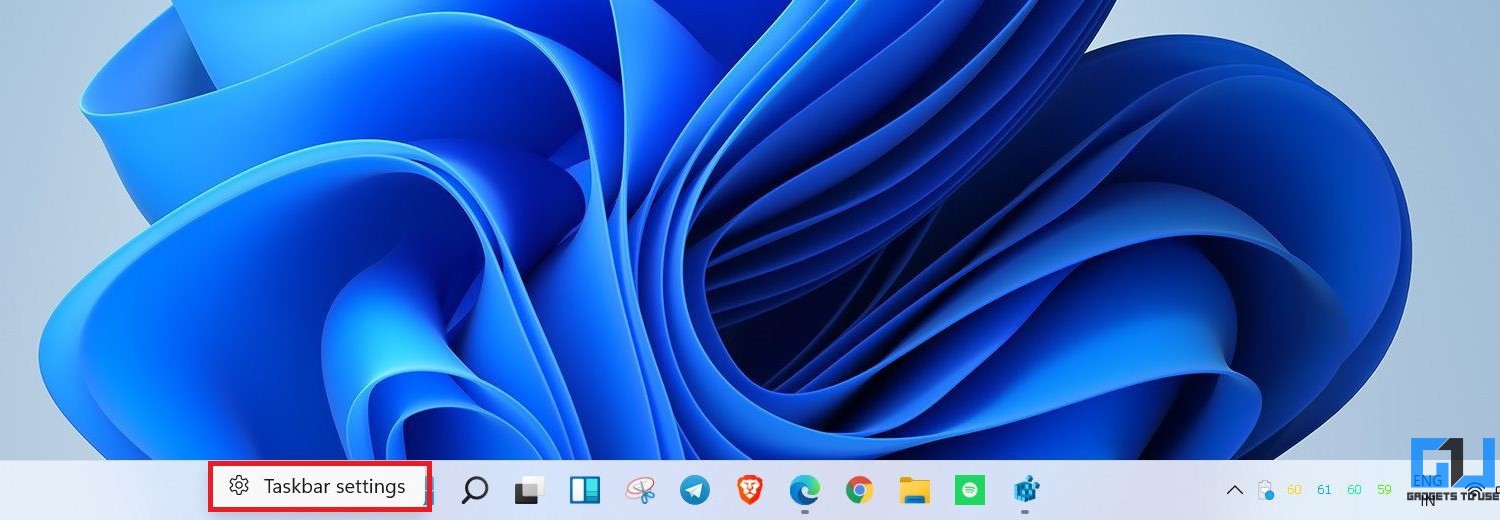Open the ENG language input indicator
The height and width of the screenshot is (520, 1500).
(x=1428, y=490)
